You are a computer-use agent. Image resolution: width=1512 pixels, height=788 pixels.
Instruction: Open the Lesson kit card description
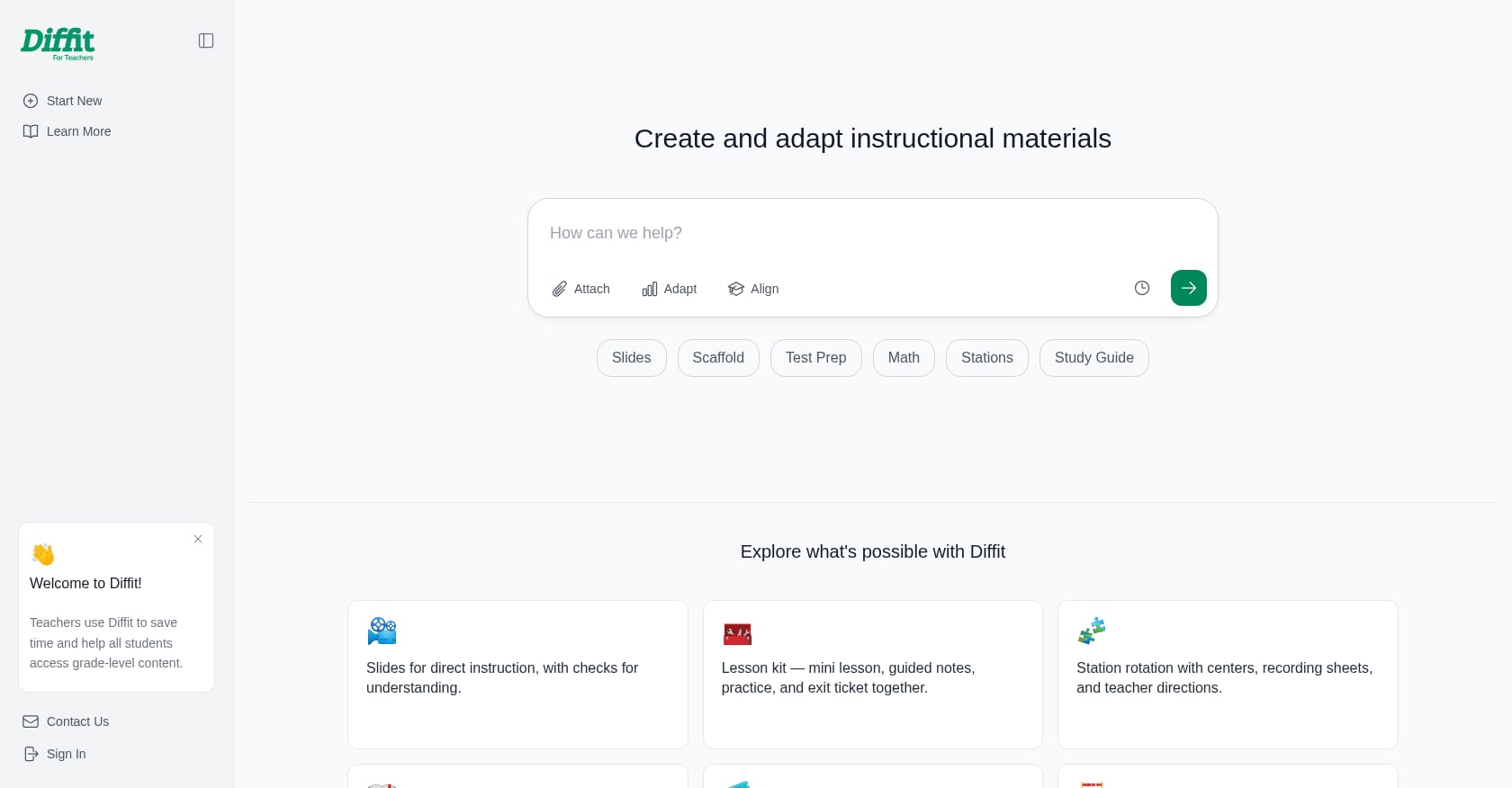(849, 677)
